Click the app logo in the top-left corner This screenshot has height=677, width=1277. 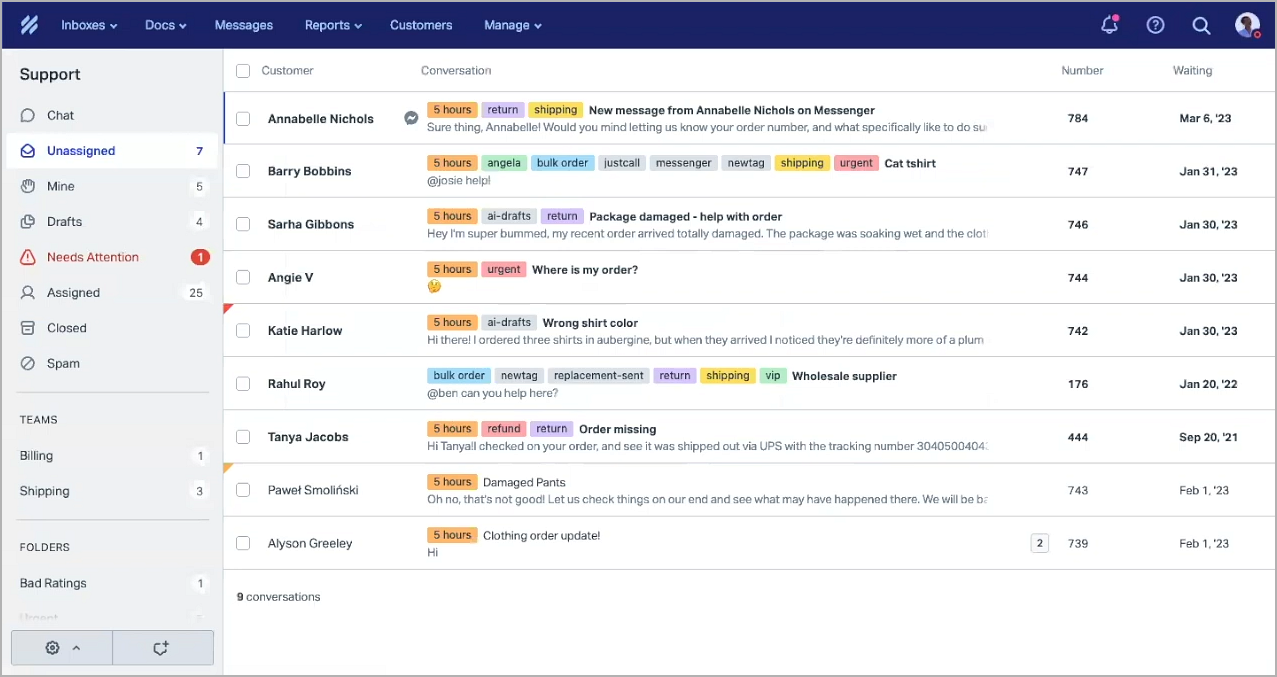tap(28, 24)
